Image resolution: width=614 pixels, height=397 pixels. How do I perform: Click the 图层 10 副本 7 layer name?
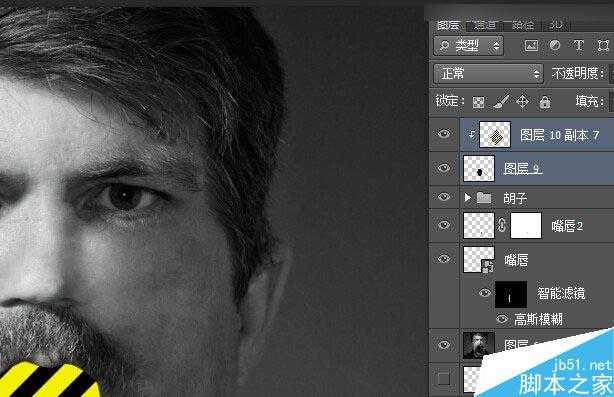(x=559, y=135)
